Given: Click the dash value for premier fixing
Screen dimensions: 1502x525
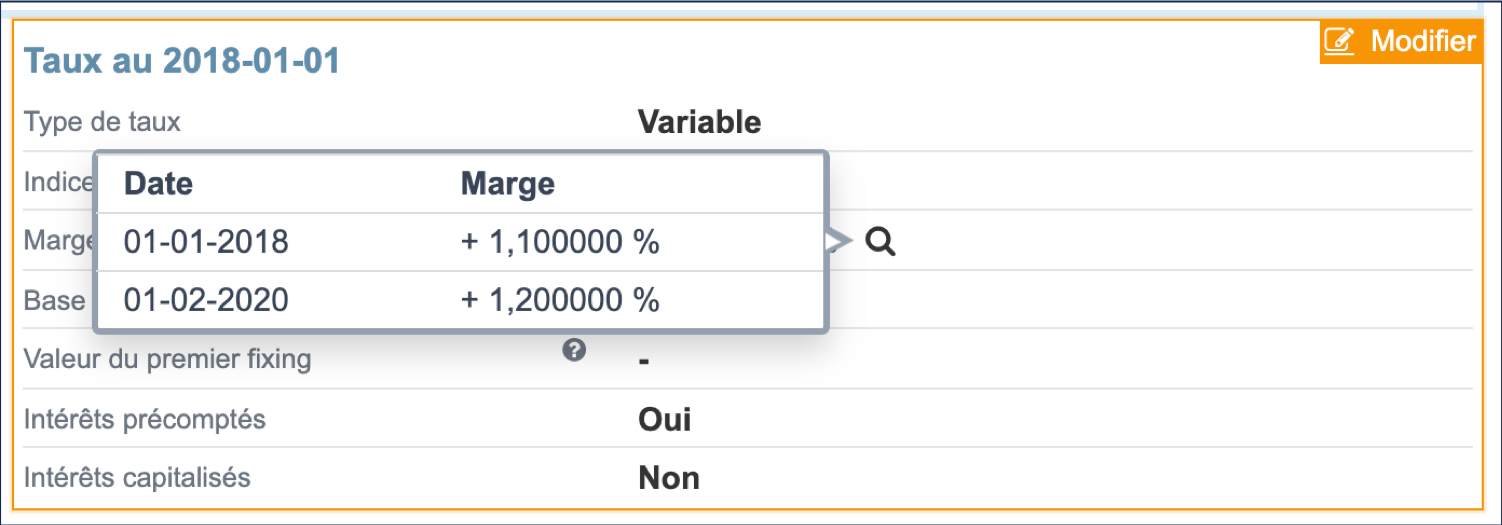Looking at the screenshot, I should [x=644, y=359].
